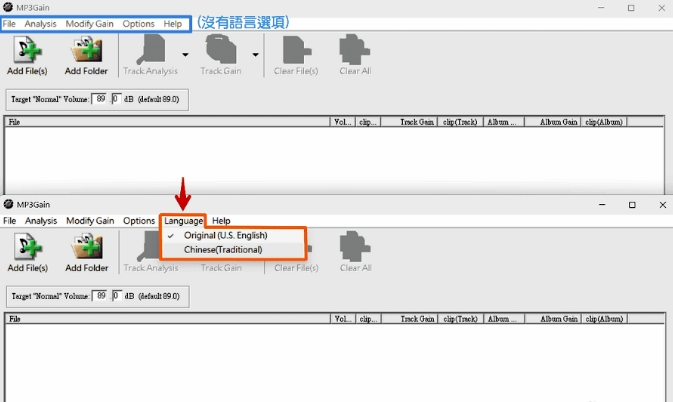Click Add Folder icon in the upper window

87,52
